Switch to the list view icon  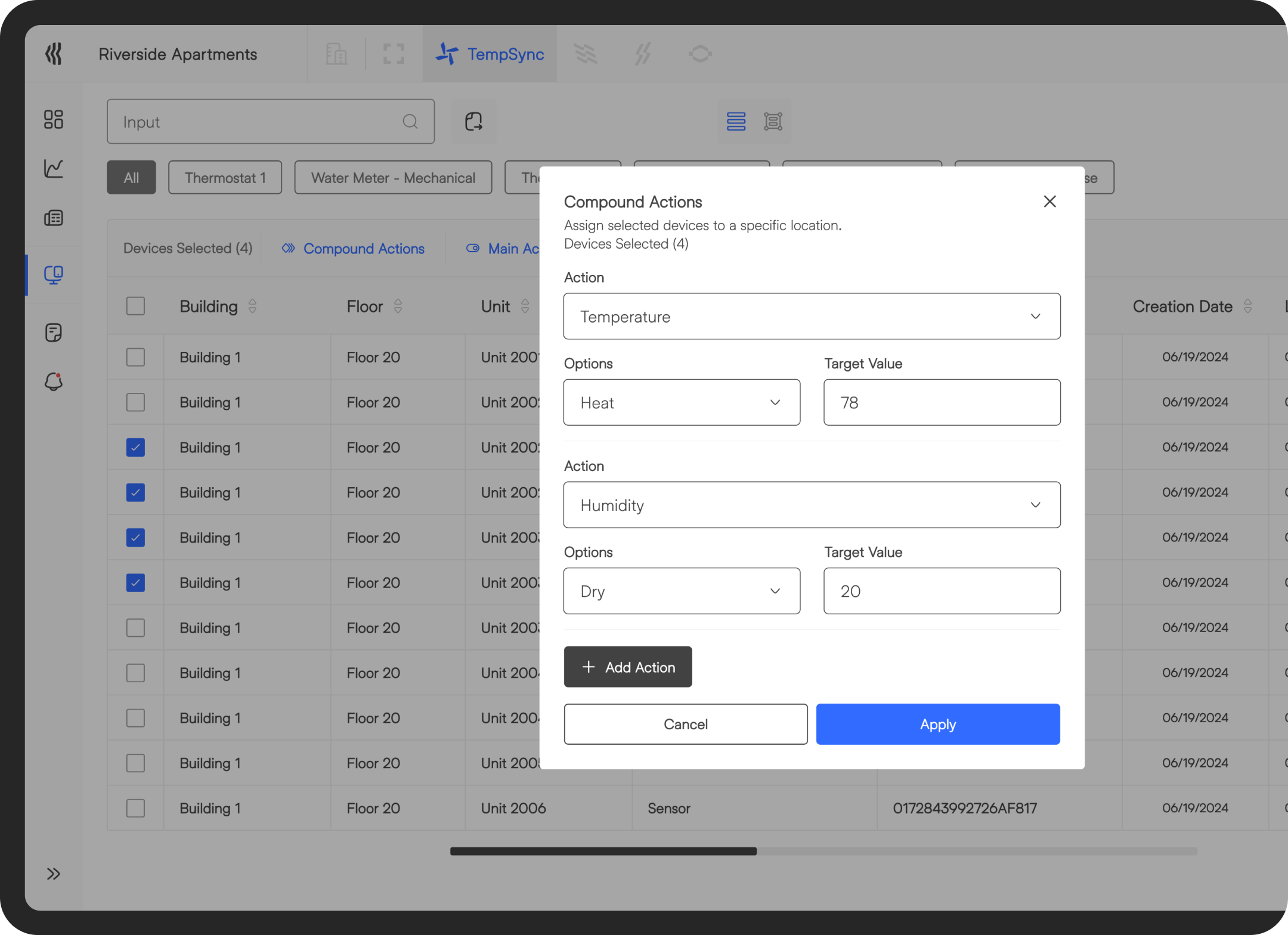736,122
